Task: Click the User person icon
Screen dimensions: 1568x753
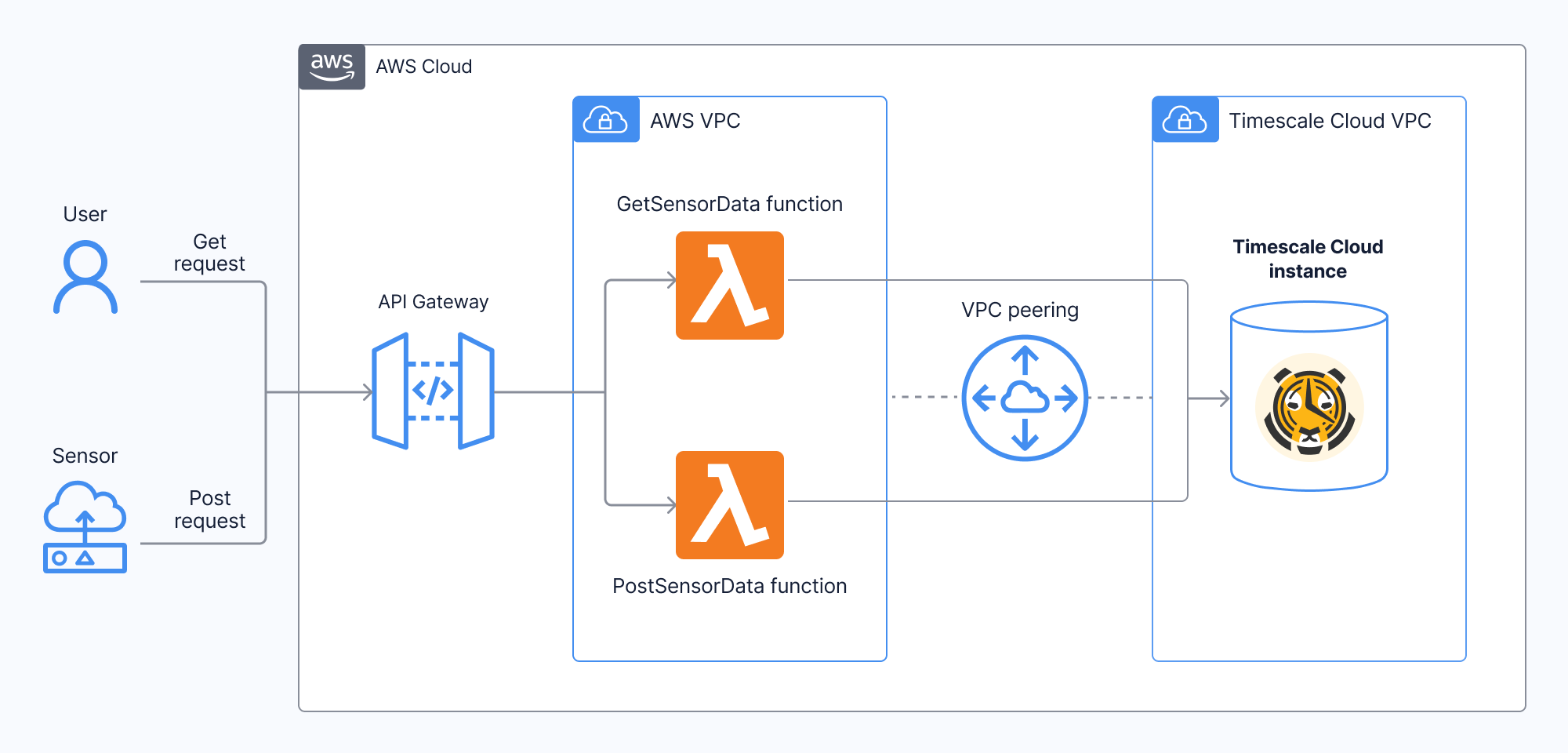Action: (85, 278)
